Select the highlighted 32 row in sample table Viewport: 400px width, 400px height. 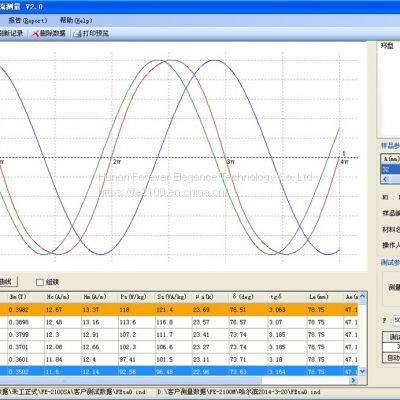pyautogui.click(x=390, y=169)
